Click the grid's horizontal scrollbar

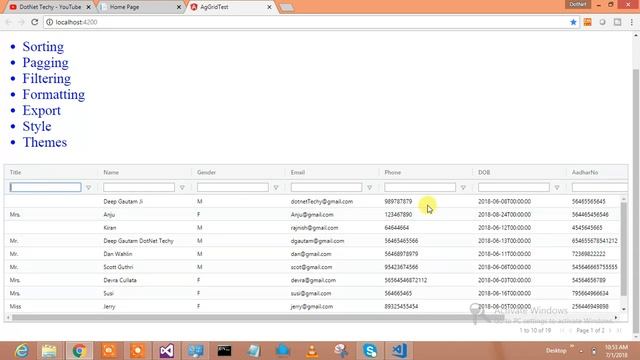pos(257,317)
